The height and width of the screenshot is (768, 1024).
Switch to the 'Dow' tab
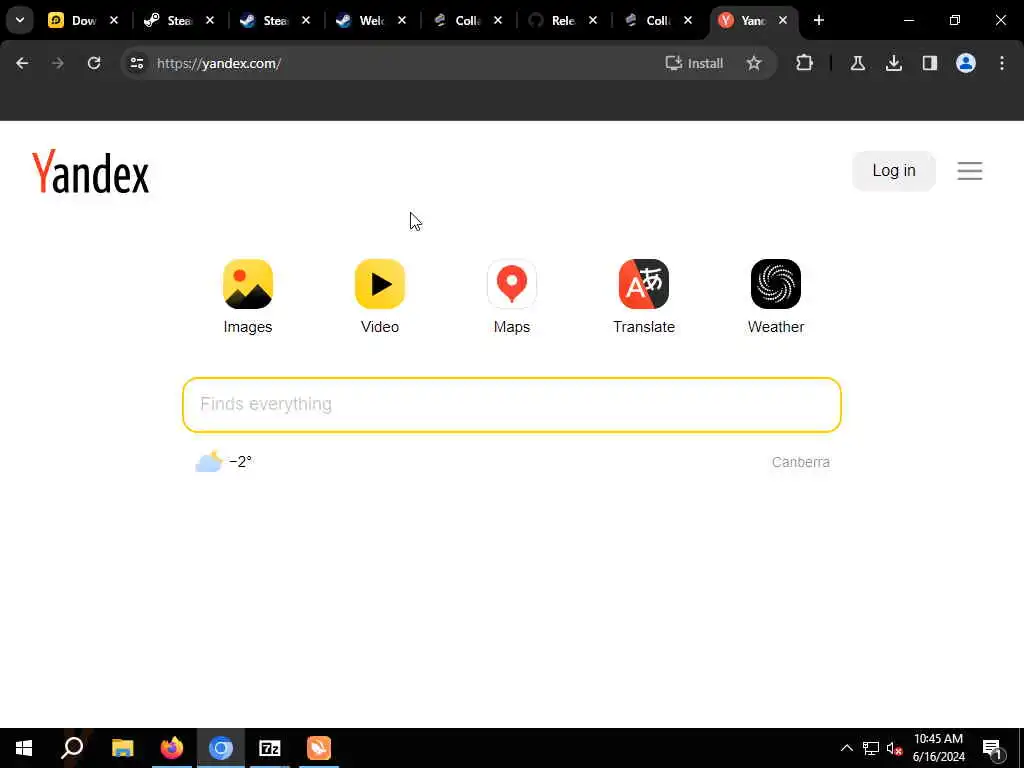tap(73, 20)
